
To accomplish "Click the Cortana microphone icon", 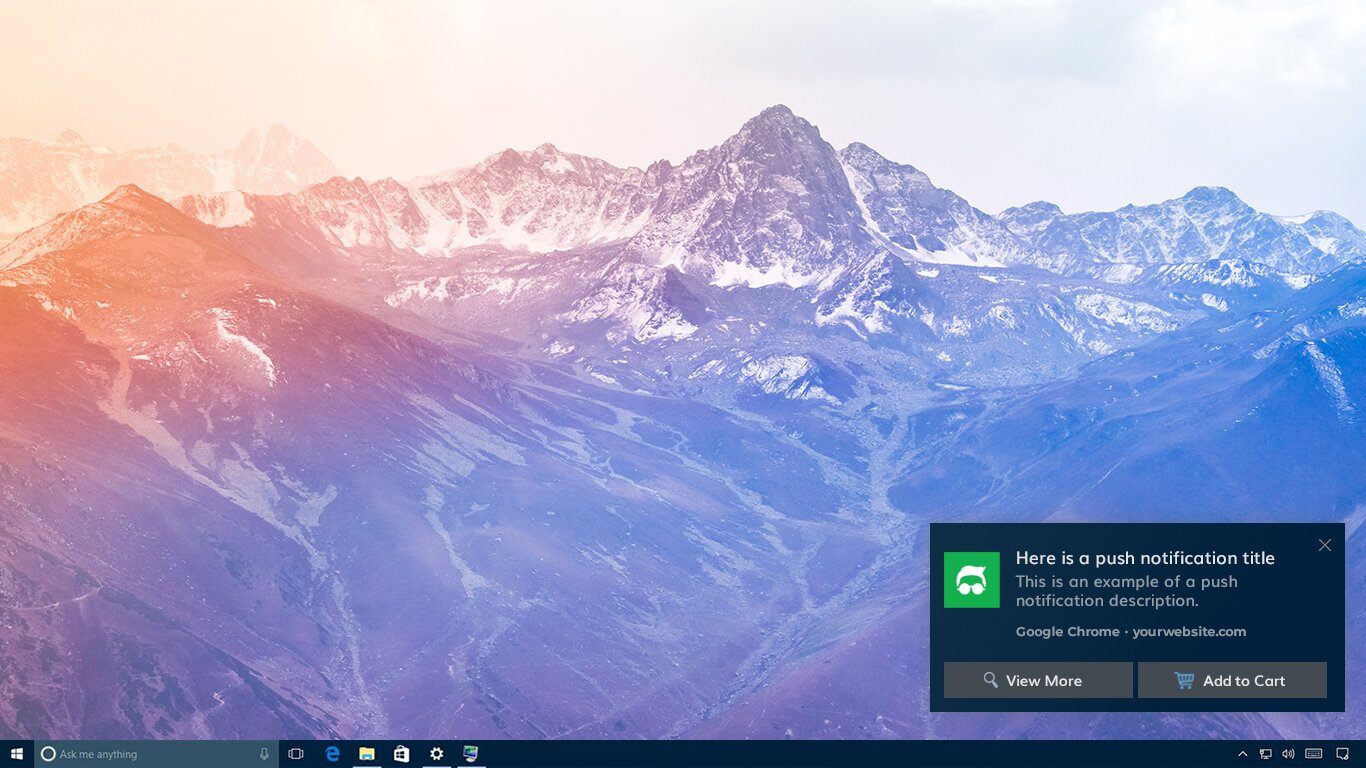I will (264, 754).
